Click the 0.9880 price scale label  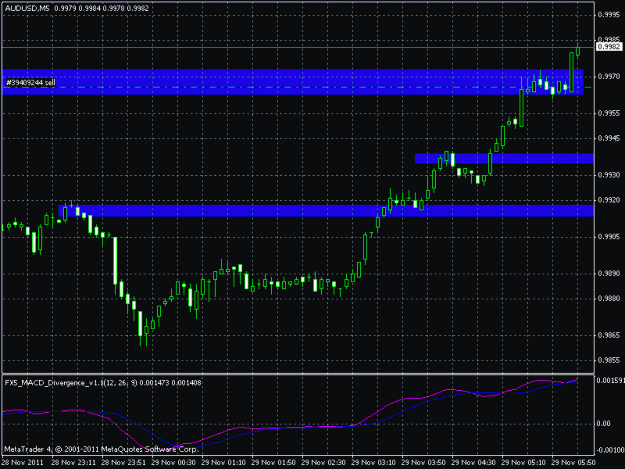point(609,298)
